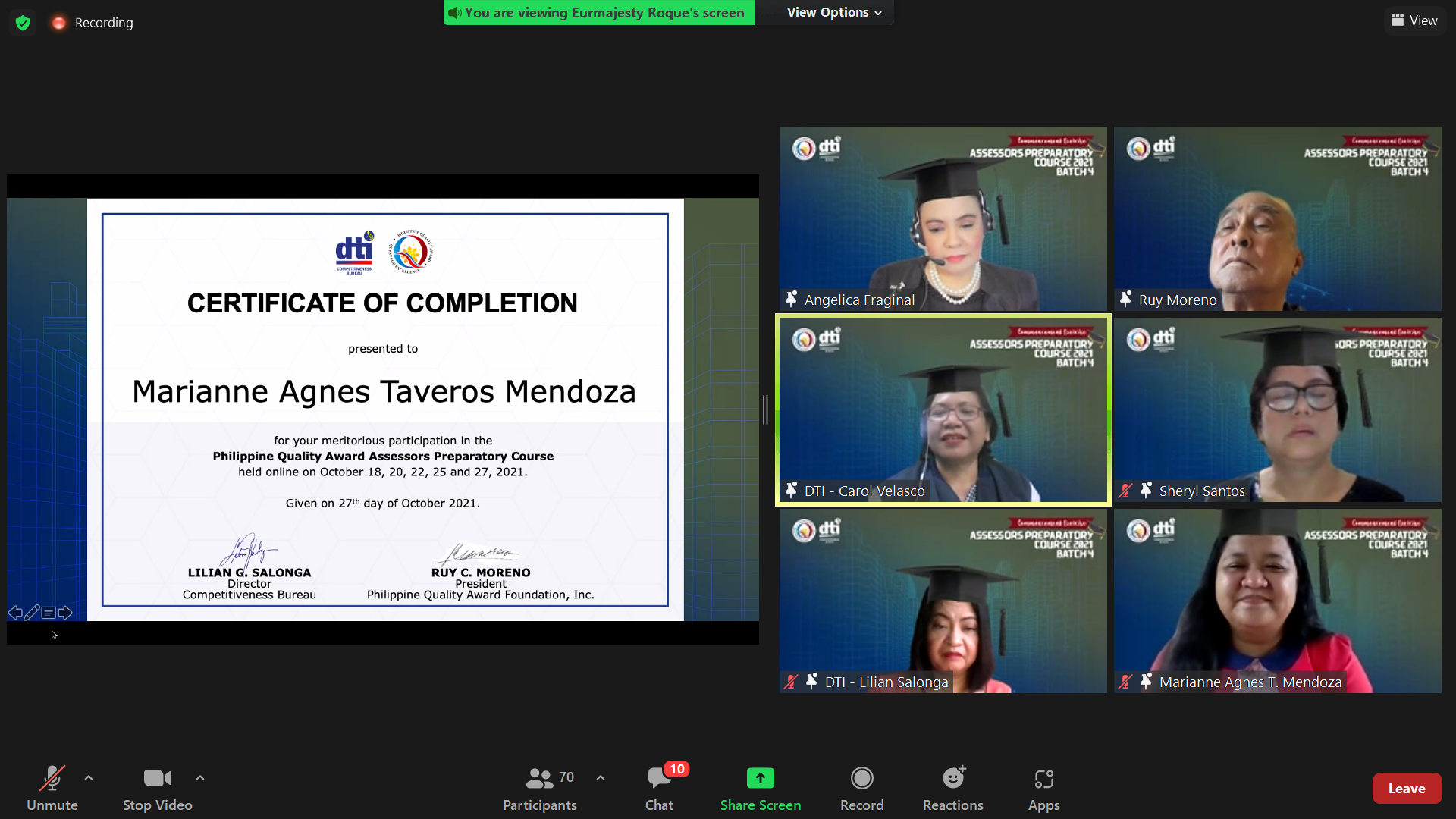Select DTI - Lilian Salonga's video tile
1456x819 pixels.
(x=943, y=601)
